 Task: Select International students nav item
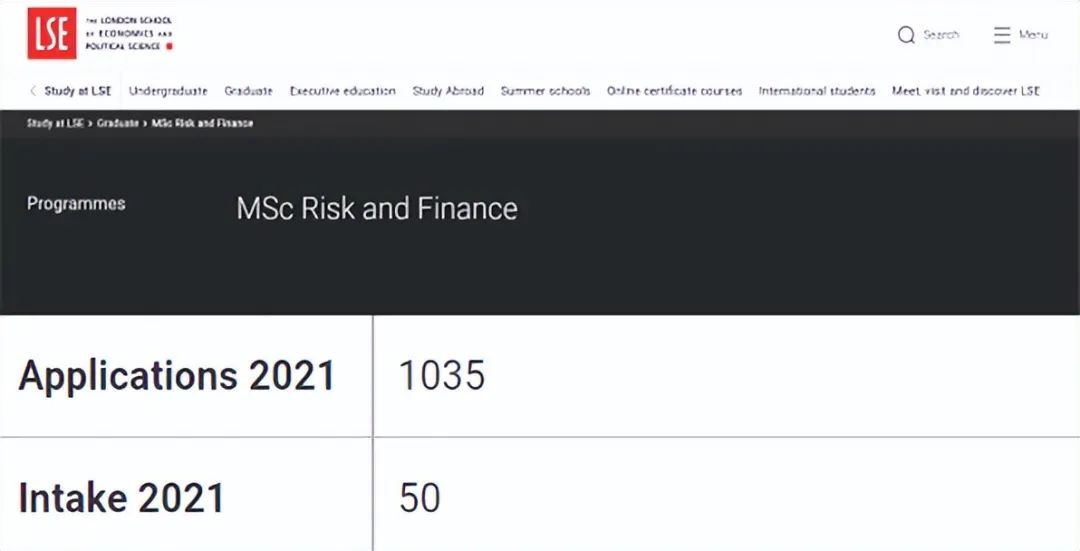(x=817, y=91)
